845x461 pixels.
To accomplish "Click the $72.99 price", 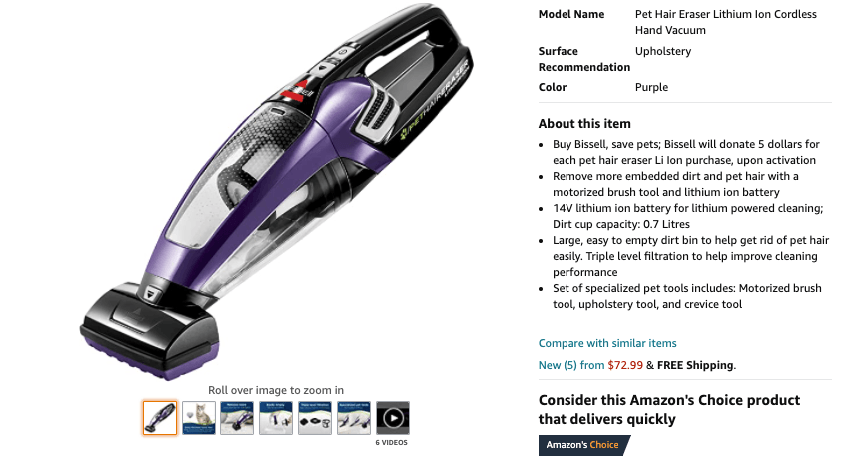I will click(x=625, y=365).
